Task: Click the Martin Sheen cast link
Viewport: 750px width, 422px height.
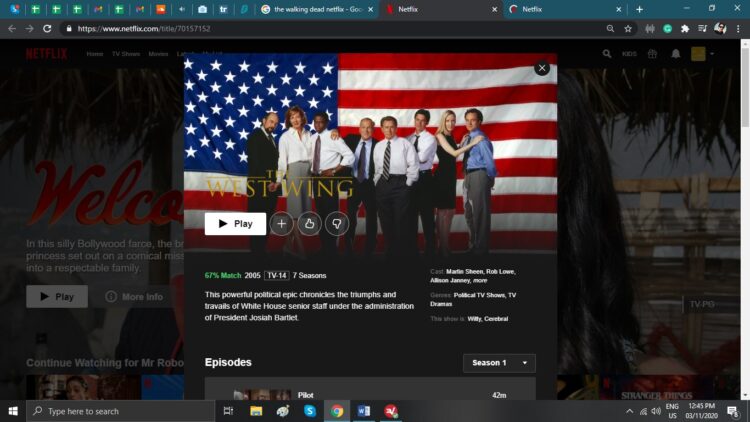Action: coord(464,271)
